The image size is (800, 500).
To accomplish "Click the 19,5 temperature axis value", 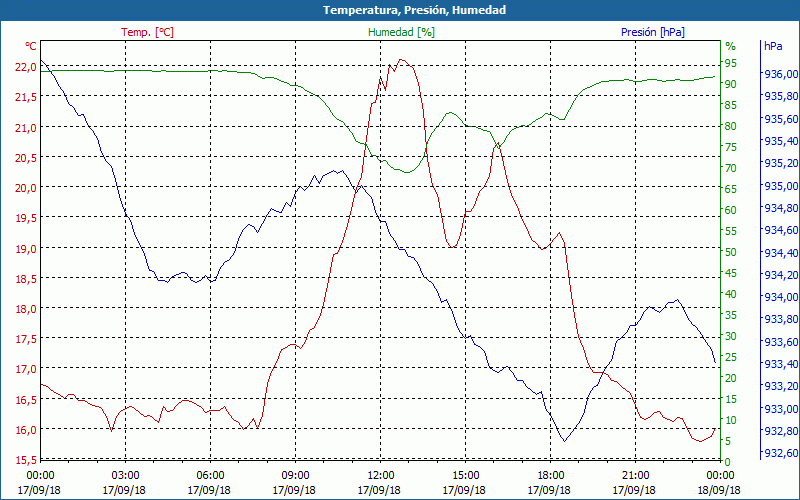I will tap(26, 218).
